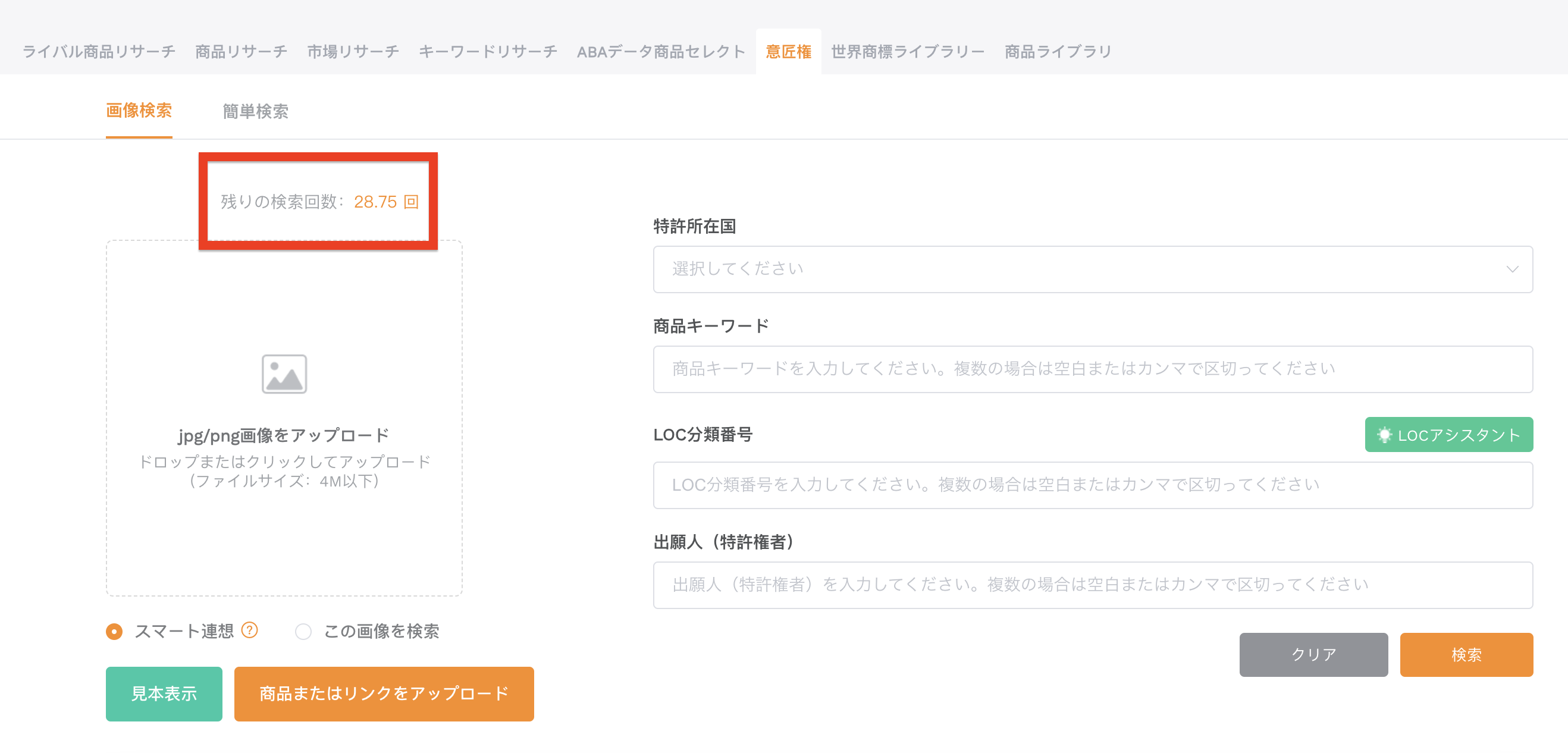The width and height of the screenshot is (1568, 753).
Task: Go to 市場リサーチ tab
Action: click(353, 52)
